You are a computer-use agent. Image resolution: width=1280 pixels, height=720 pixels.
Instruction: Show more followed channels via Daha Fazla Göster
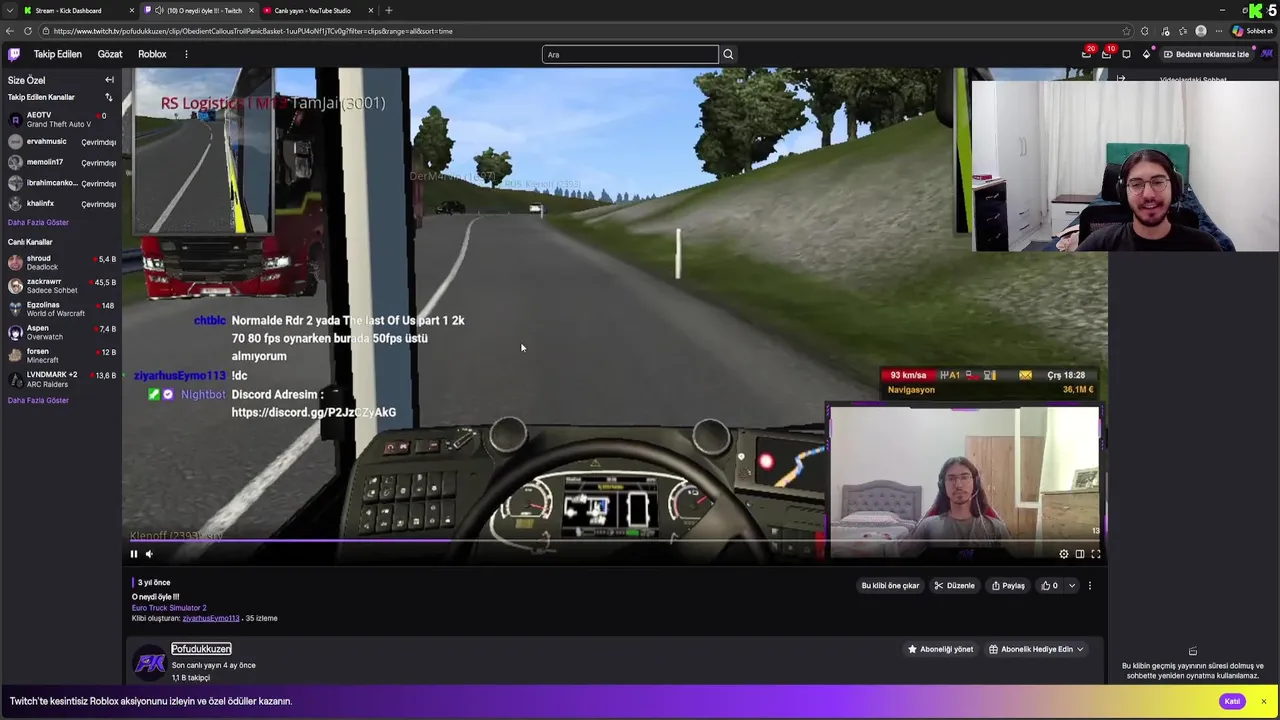tap(38, 223)
